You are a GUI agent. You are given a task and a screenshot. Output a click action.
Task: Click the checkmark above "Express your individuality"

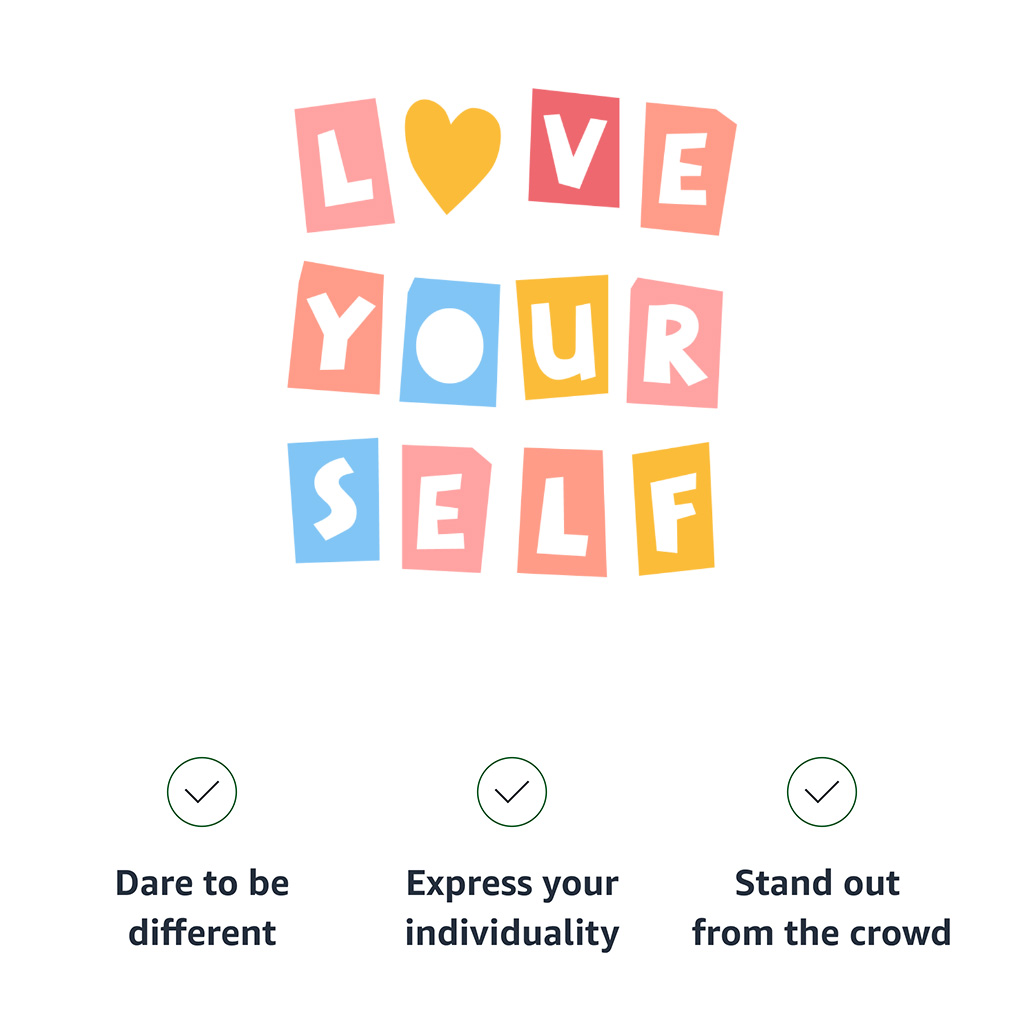click(x=512, y=792)
